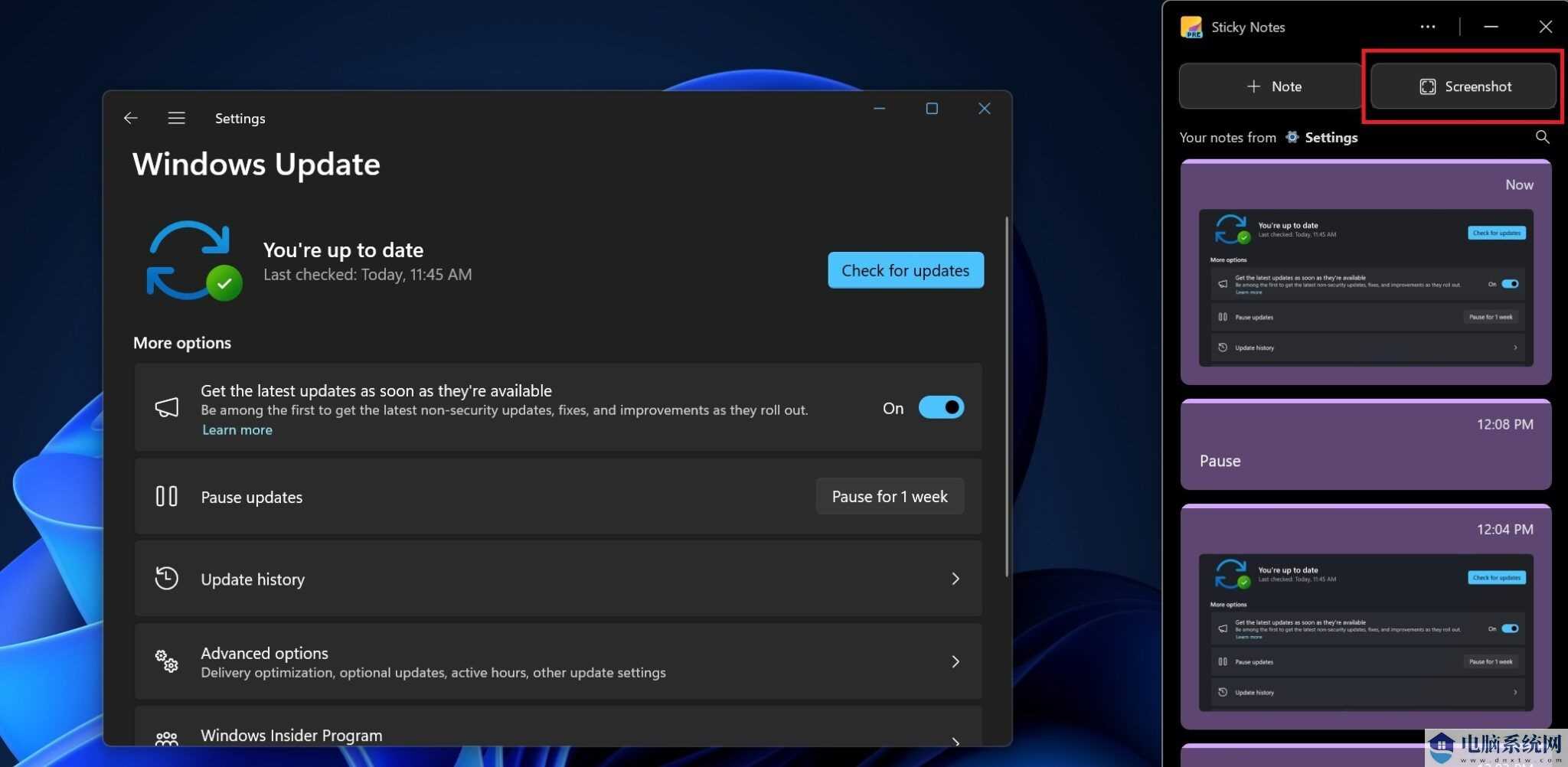Viewport: 1568px width, 767px height.
Task: Click the Pause updates row label
Action: [251, 497]
